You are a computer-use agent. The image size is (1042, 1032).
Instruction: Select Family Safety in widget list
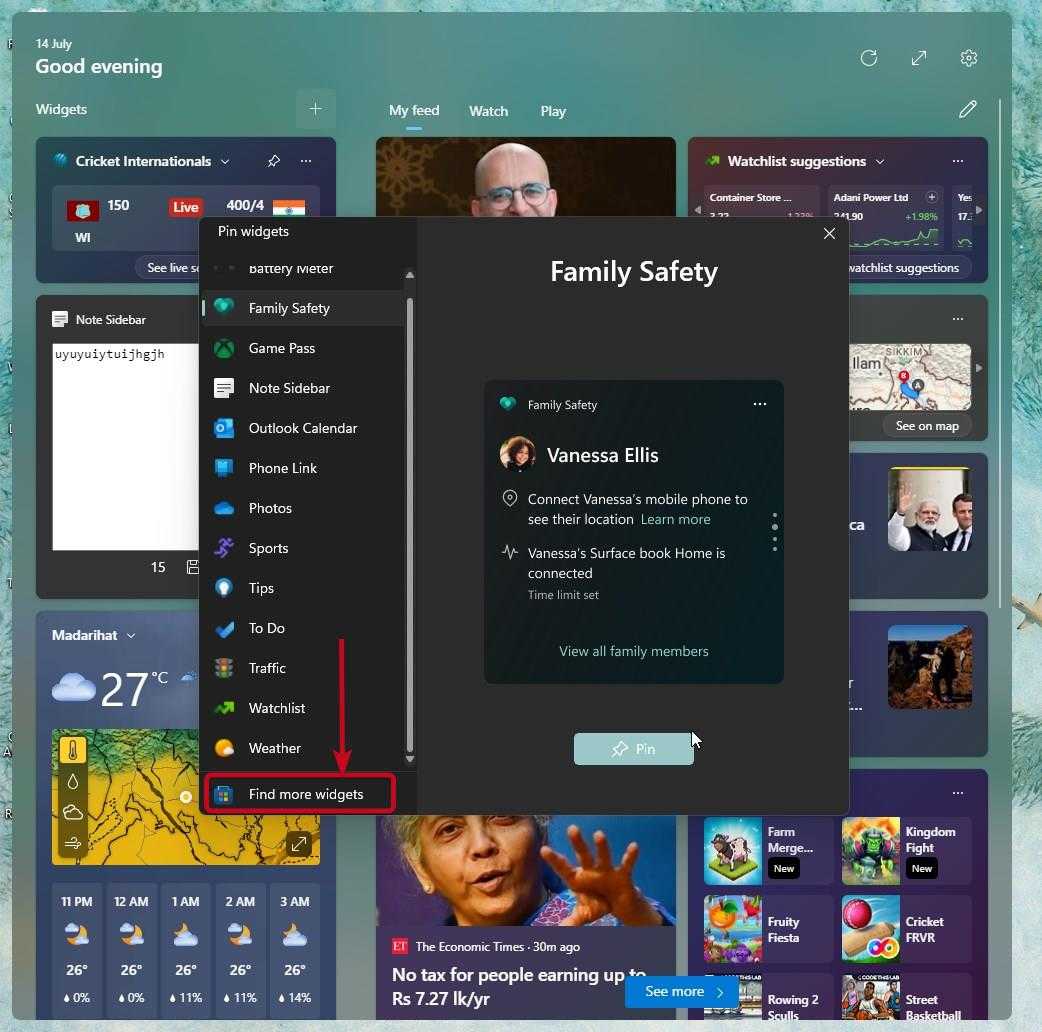point(303,308)
